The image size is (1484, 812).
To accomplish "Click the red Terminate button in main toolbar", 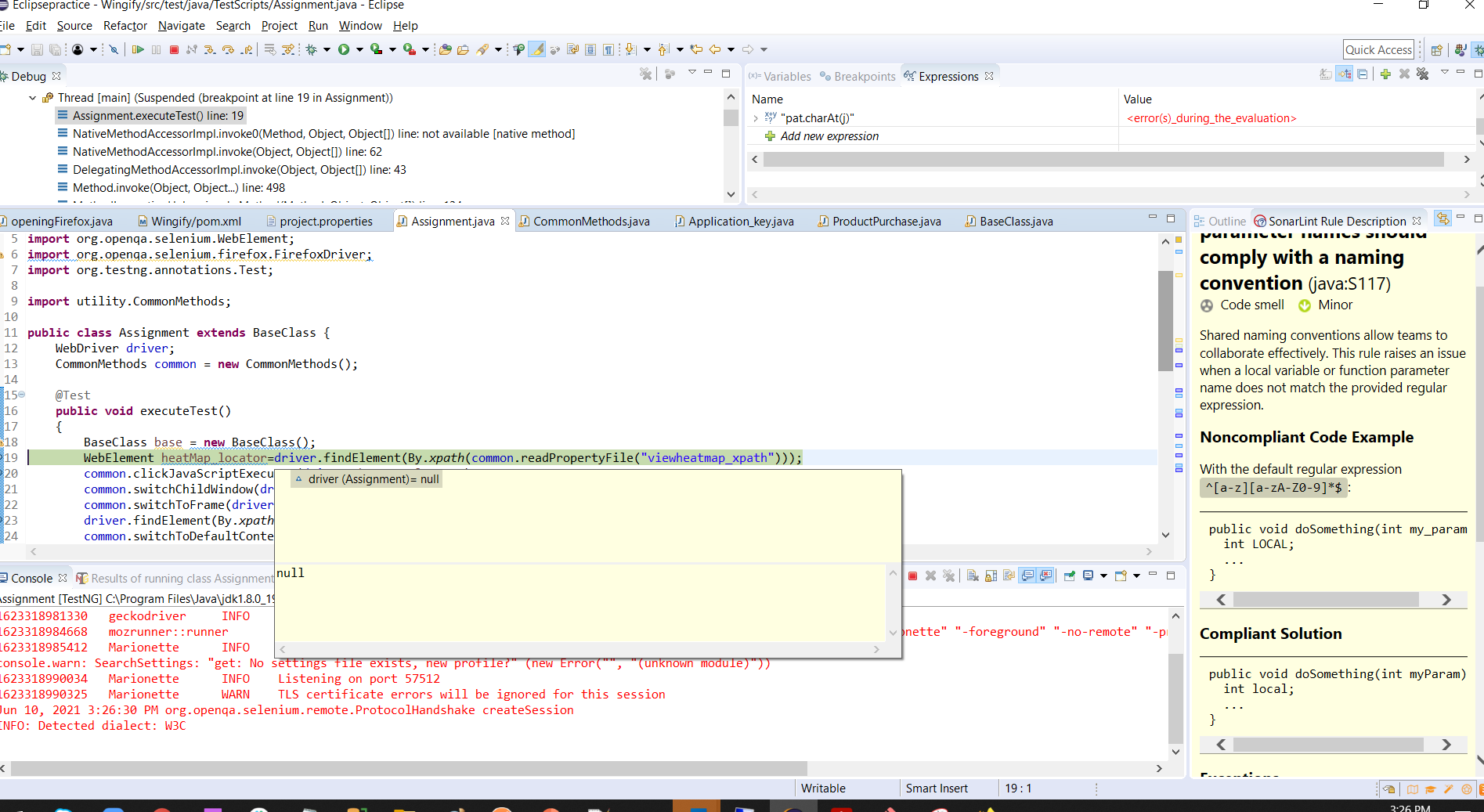I will (x=174, y=50).
